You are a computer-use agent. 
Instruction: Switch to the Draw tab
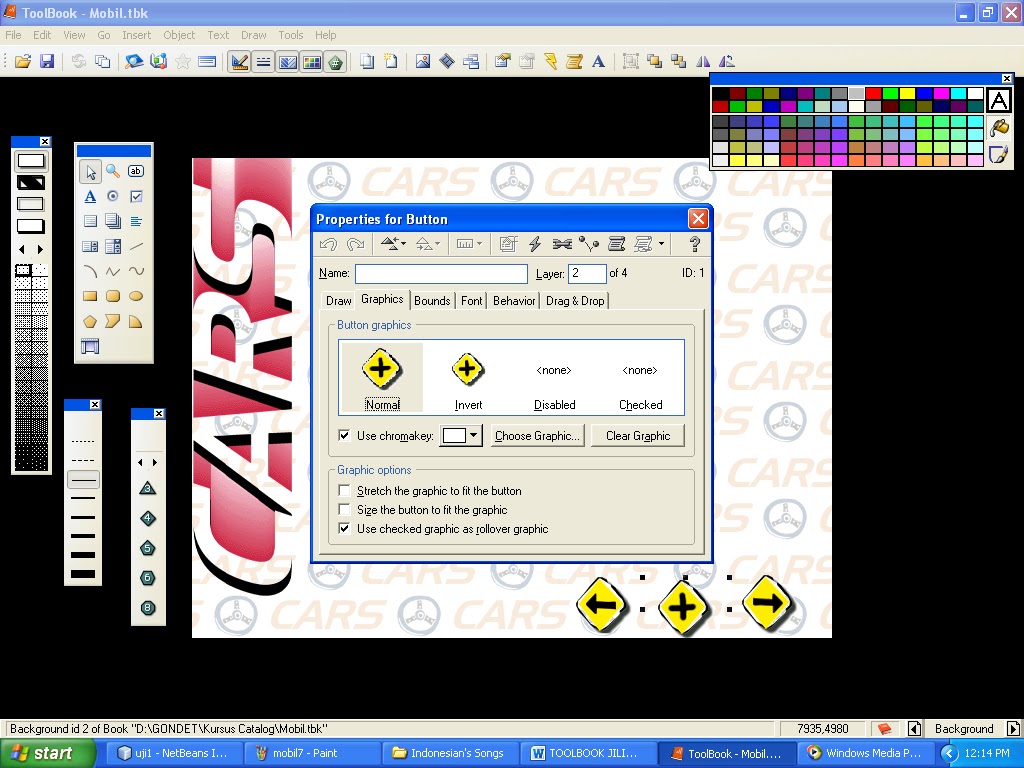(x=338, y=301)
